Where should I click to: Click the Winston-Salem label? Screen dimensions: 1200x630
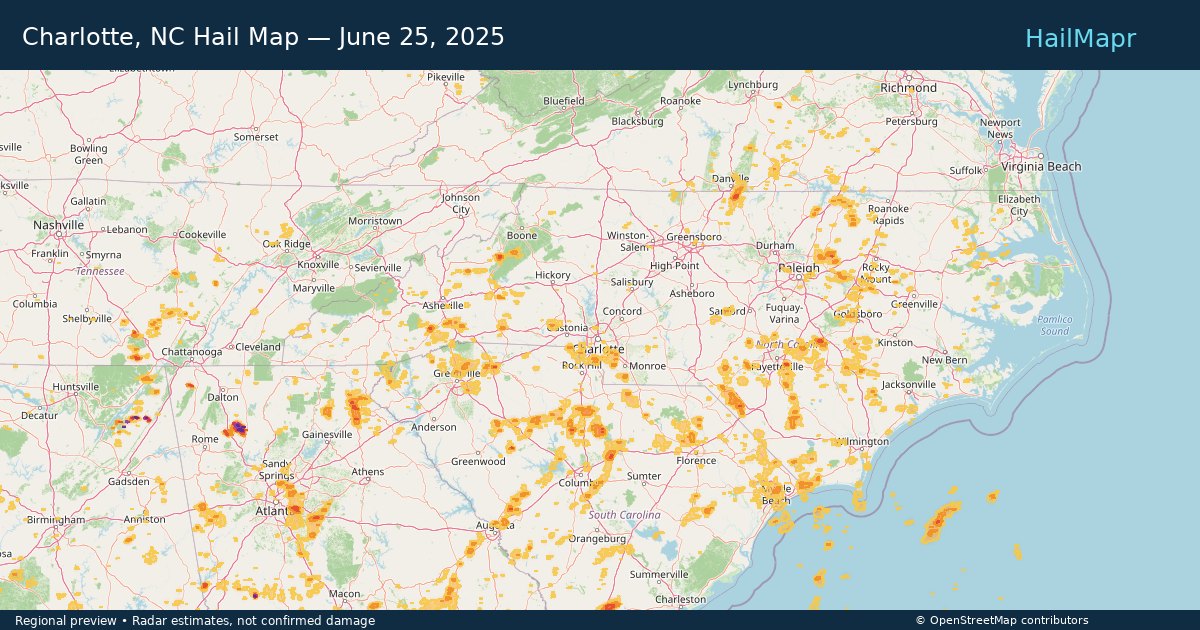tap(628, 241)
